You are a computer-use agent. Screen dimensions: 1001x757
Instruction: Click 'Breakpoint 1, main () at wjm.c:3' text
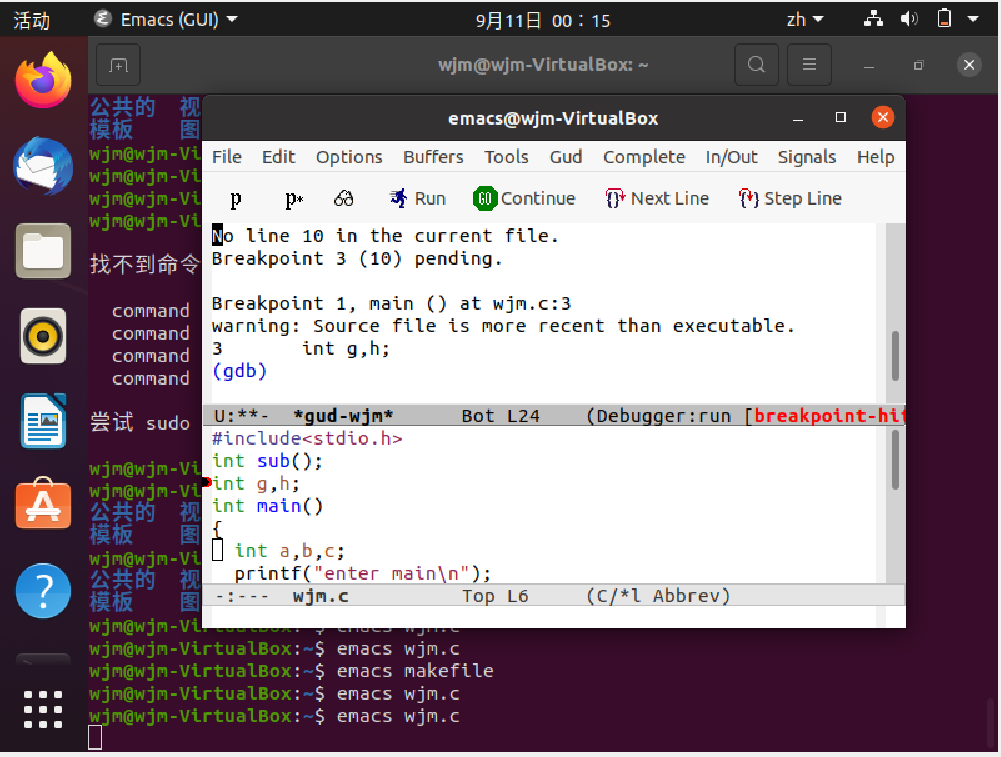tap(391, 303)
